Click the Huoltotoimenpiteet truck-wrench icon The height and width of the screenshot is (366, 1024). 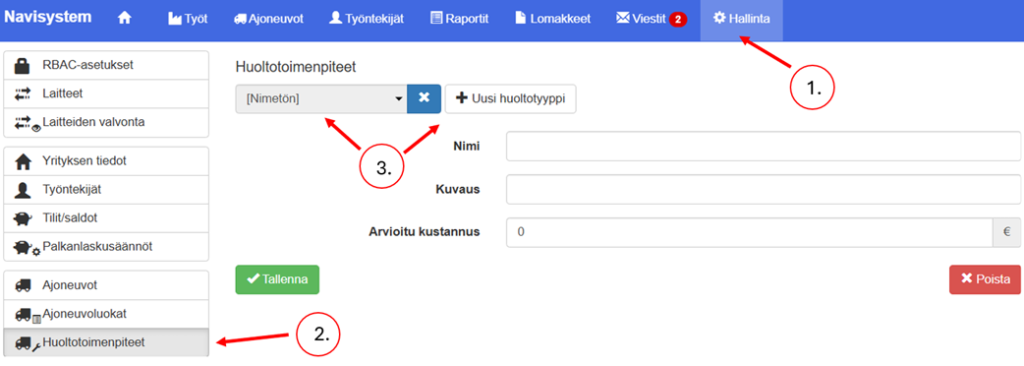27,343
